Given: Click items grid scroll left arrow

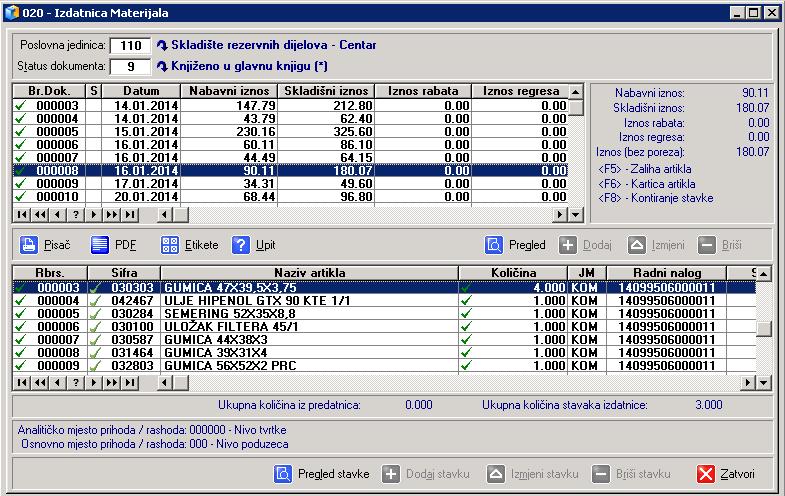Looking at the screenshot, I should [164, 383].
